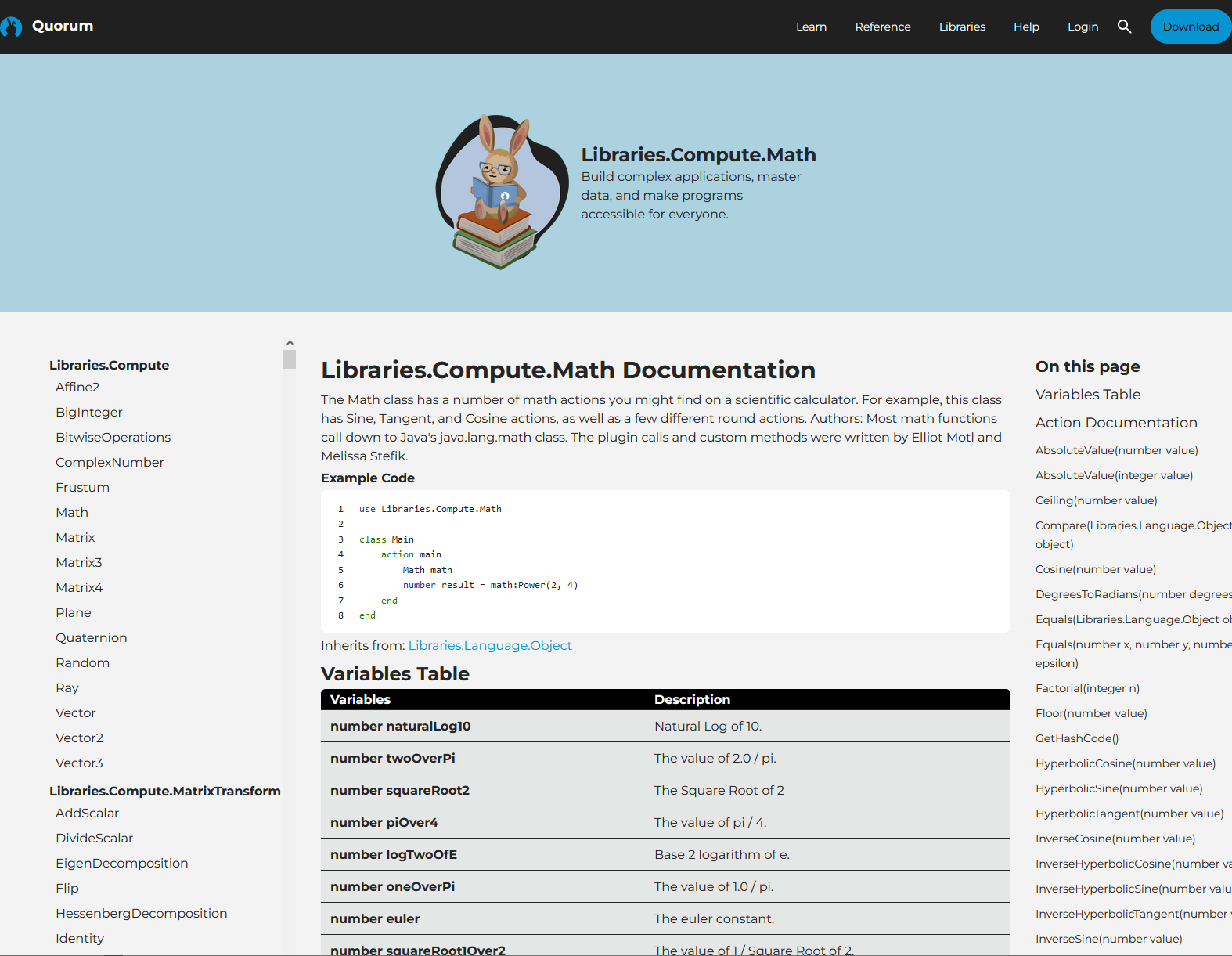Open ComplexNumber in the sidebar
Viewport: 1232px width, 956px height.
[110, 462]
